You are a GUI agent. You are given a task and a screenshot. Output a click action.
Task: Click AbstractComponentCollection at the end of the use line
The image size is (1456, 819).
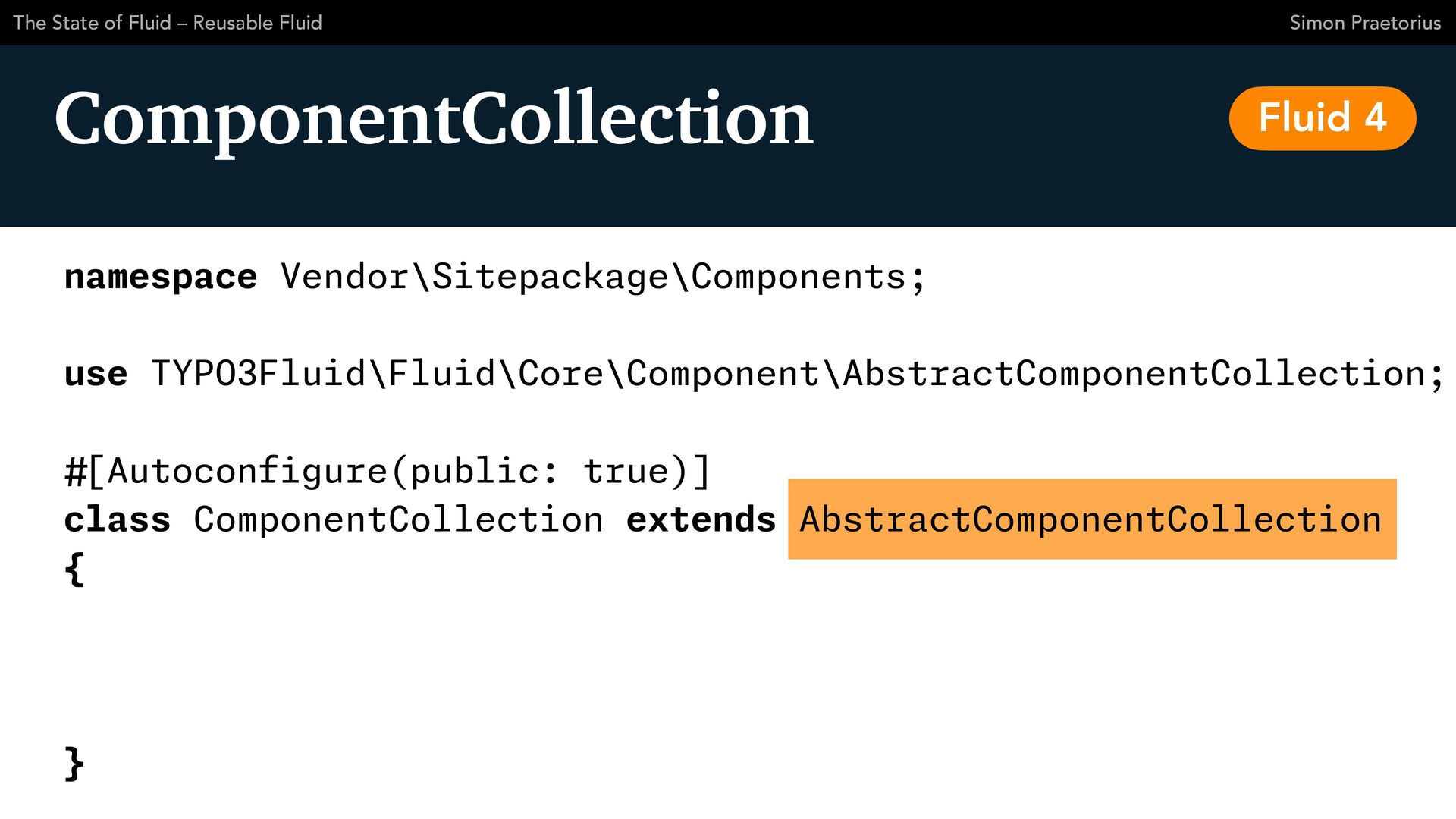coord(1134,375)
